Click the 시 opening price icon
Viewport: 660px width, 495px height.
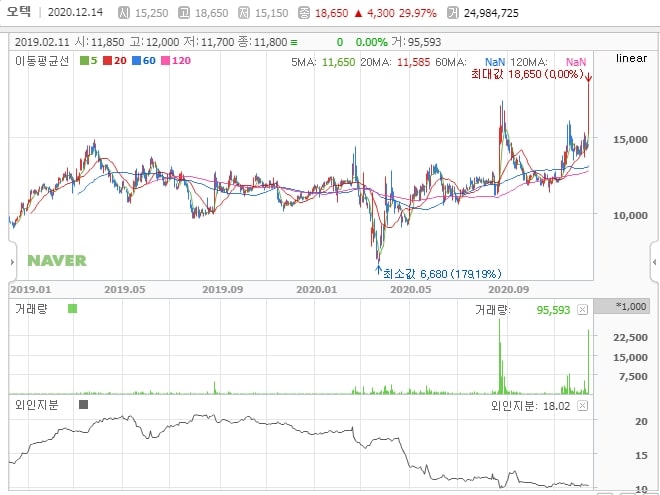click(124, 13)
